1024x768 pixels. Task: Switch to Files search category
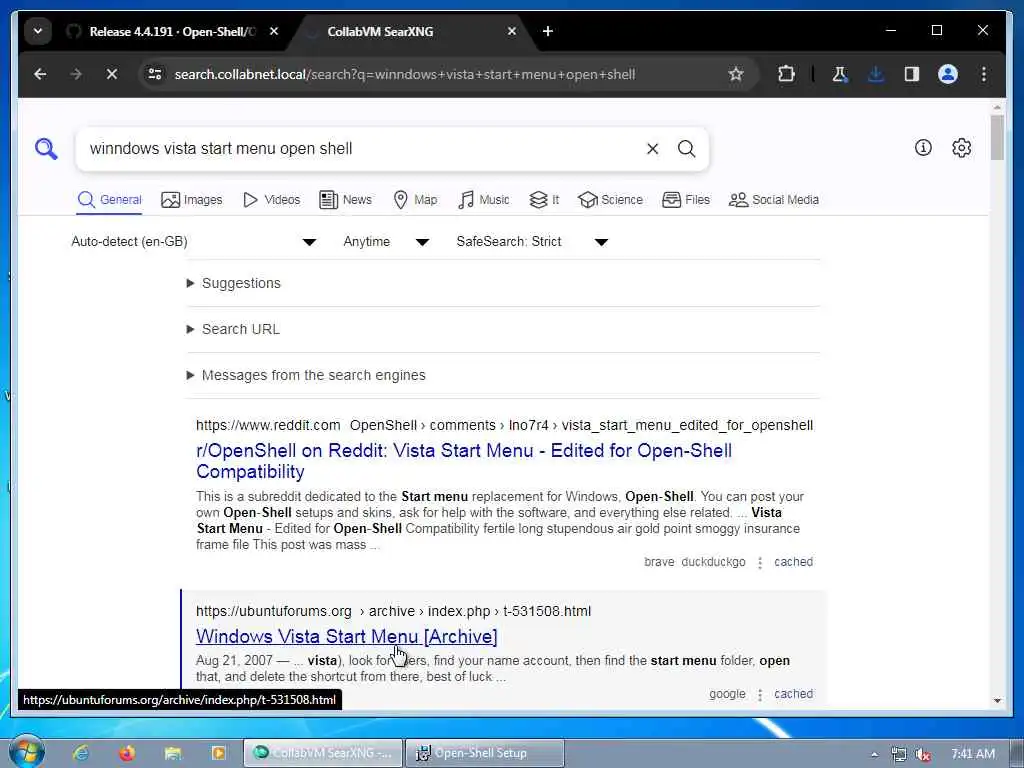[x=686, y=200]
